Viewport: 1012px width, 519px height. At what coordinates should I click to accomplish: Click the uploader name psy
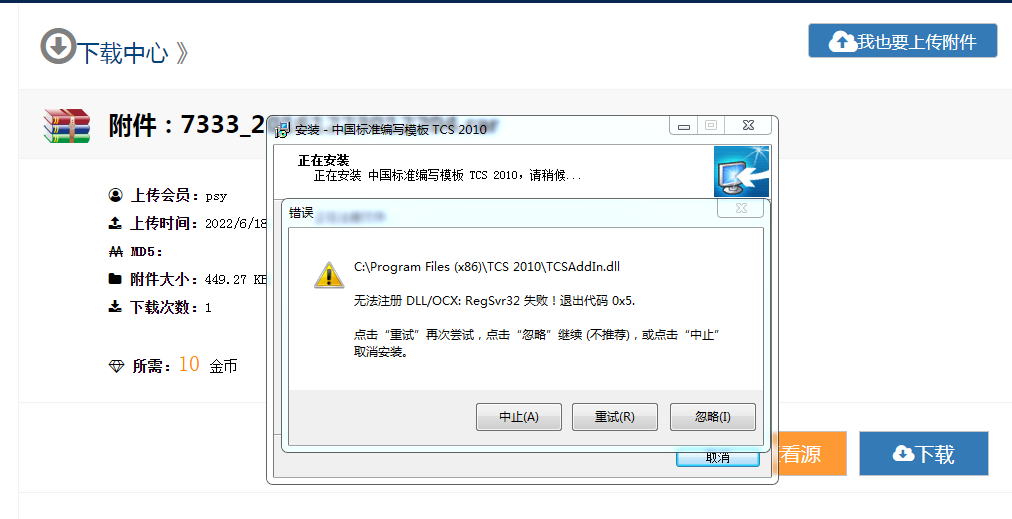216,195
